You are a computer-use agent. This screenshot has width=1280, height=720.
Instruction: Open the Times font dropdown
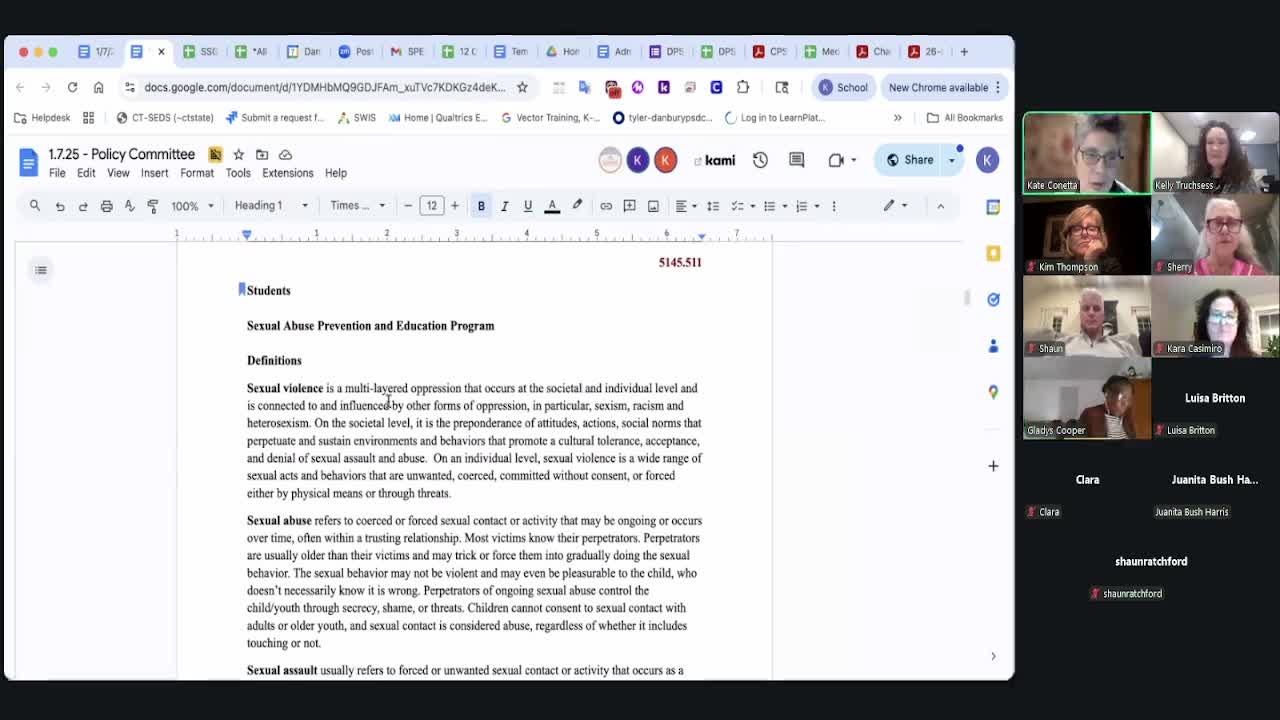coord(357,206)
